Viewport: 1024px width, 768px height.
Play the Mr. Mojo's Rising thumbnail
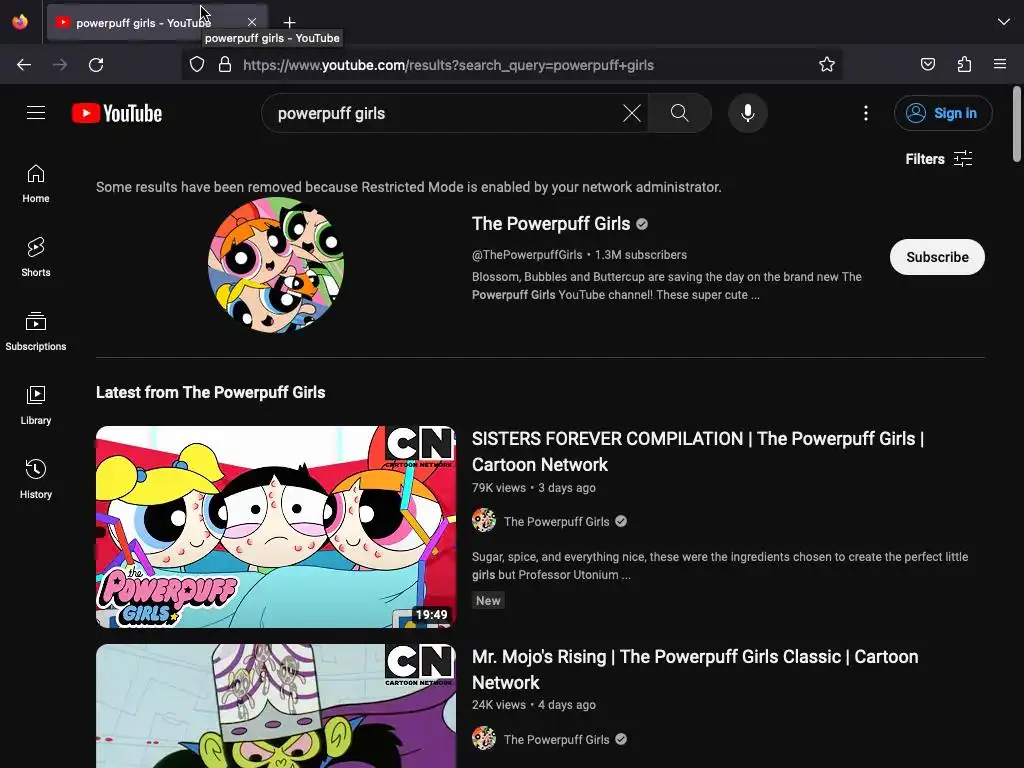click(276, 706)
